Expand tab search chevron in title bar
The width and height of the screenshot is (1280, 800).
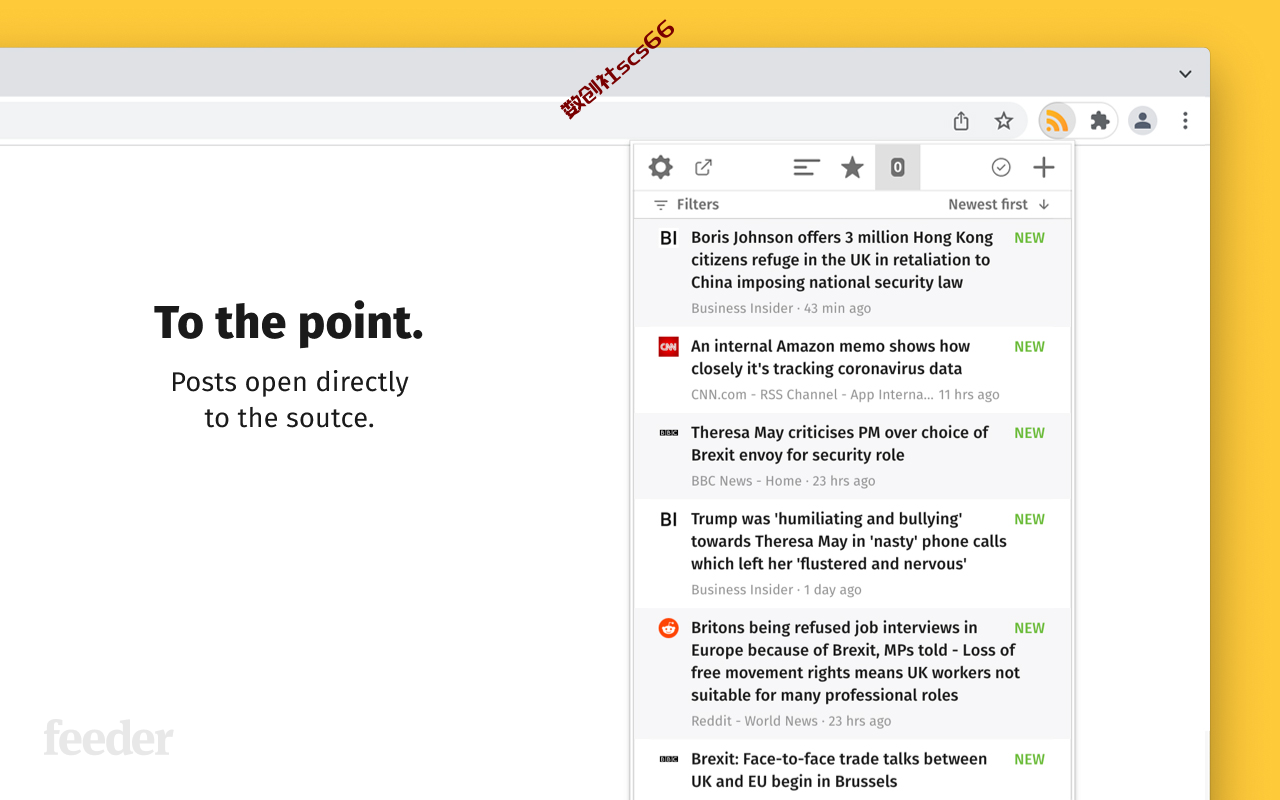(1185, 74)
